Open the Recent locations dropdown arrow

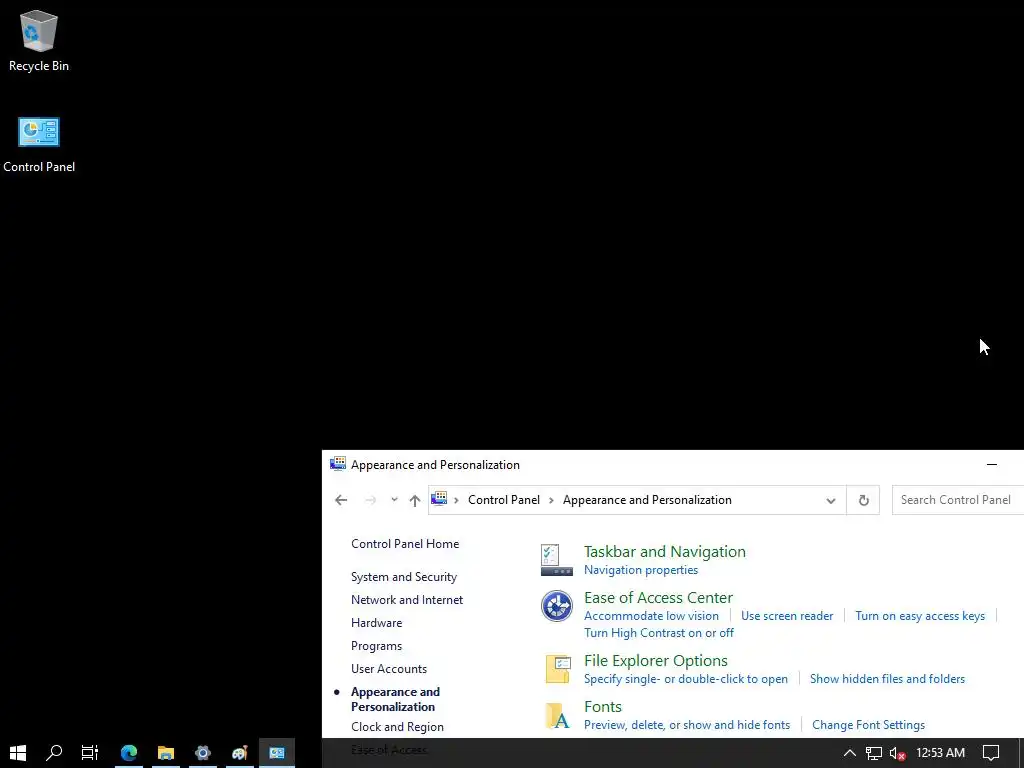[x=394, y=500]
